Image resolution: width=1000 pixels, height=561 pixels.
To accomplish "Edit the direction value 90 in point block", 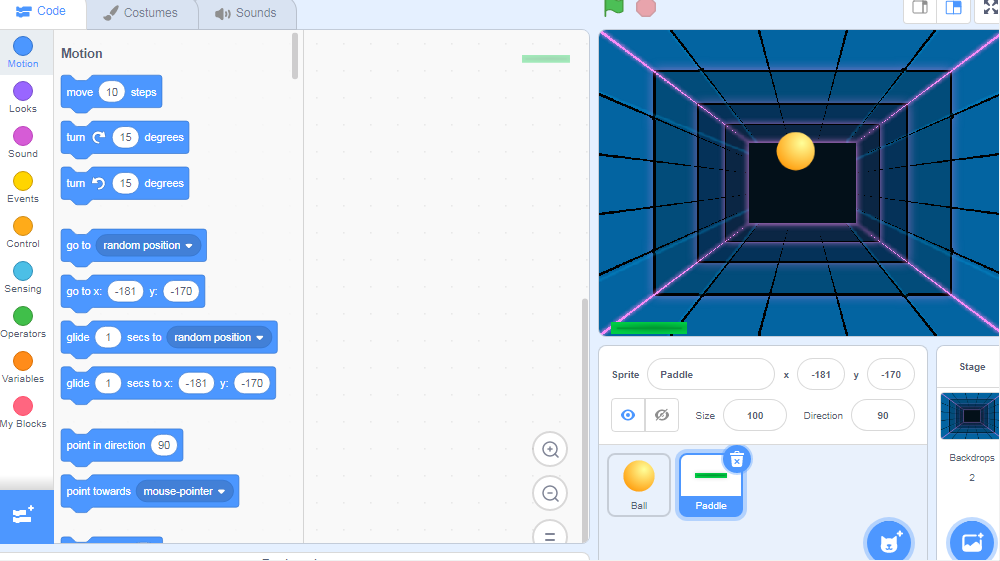I will [x=164, y=446].
